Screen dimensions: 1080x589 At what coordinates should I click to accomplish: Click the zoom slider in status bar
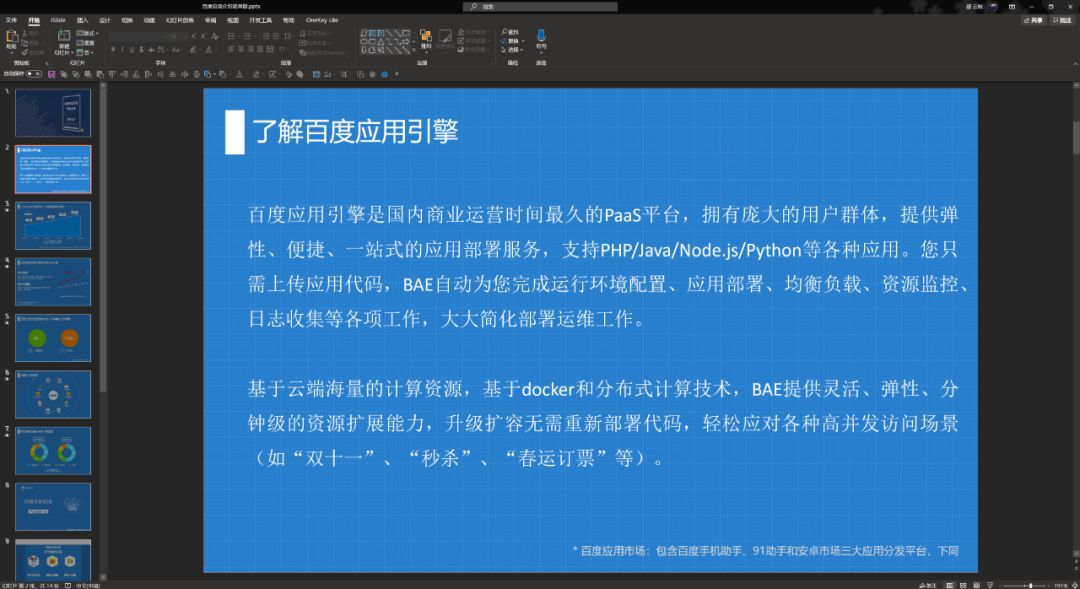1023,586
